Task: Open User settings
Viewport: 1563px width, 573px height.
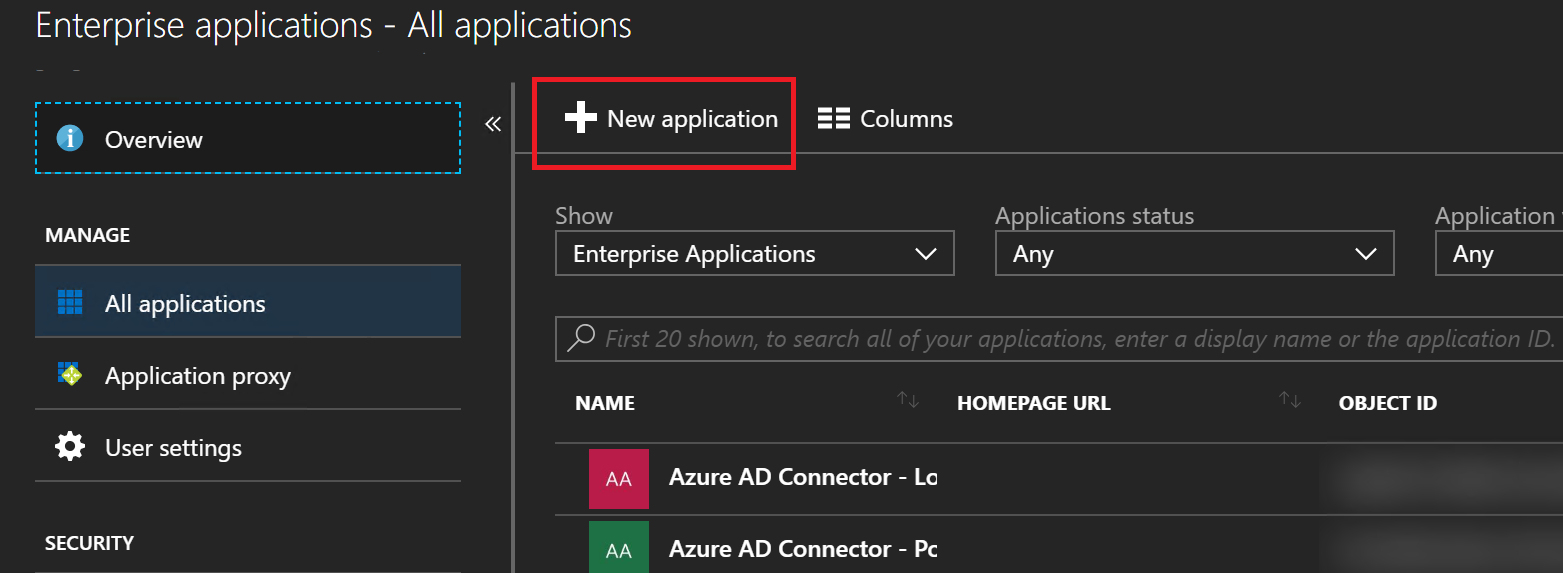Action: coord(248,447)
